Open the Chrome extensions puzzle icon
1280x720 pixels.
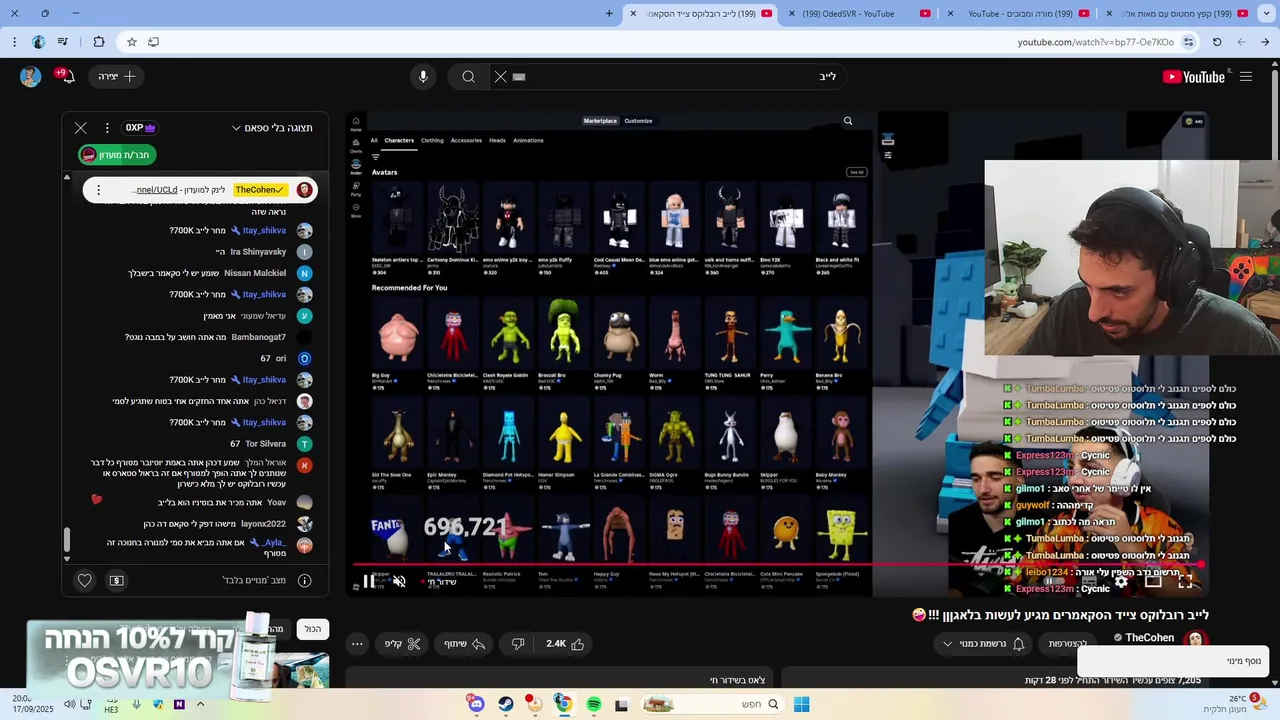click(x=98, y=42)
